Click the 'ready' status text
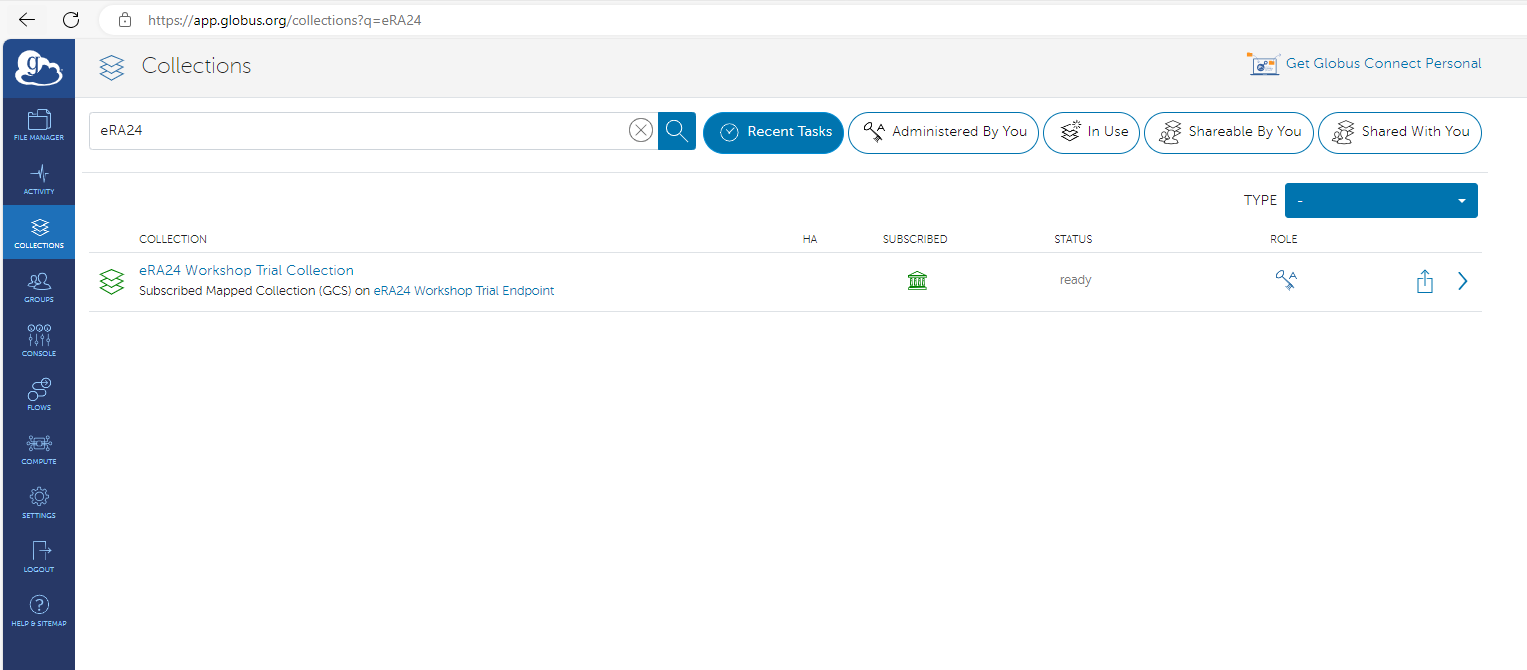Screen dimensions: 1527x670 [1075, 280]
